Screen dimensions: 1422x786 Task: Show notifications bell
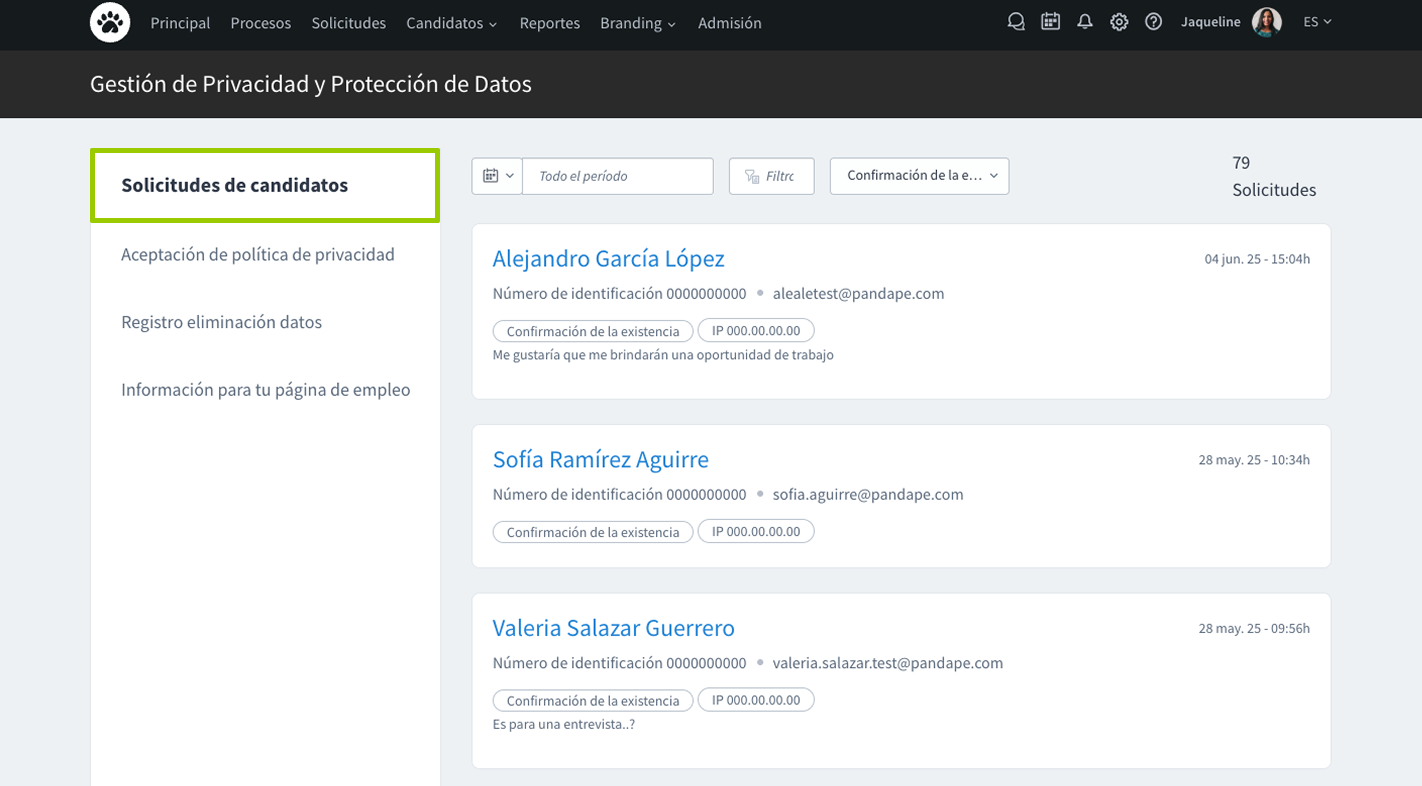tap(1085, 22)
